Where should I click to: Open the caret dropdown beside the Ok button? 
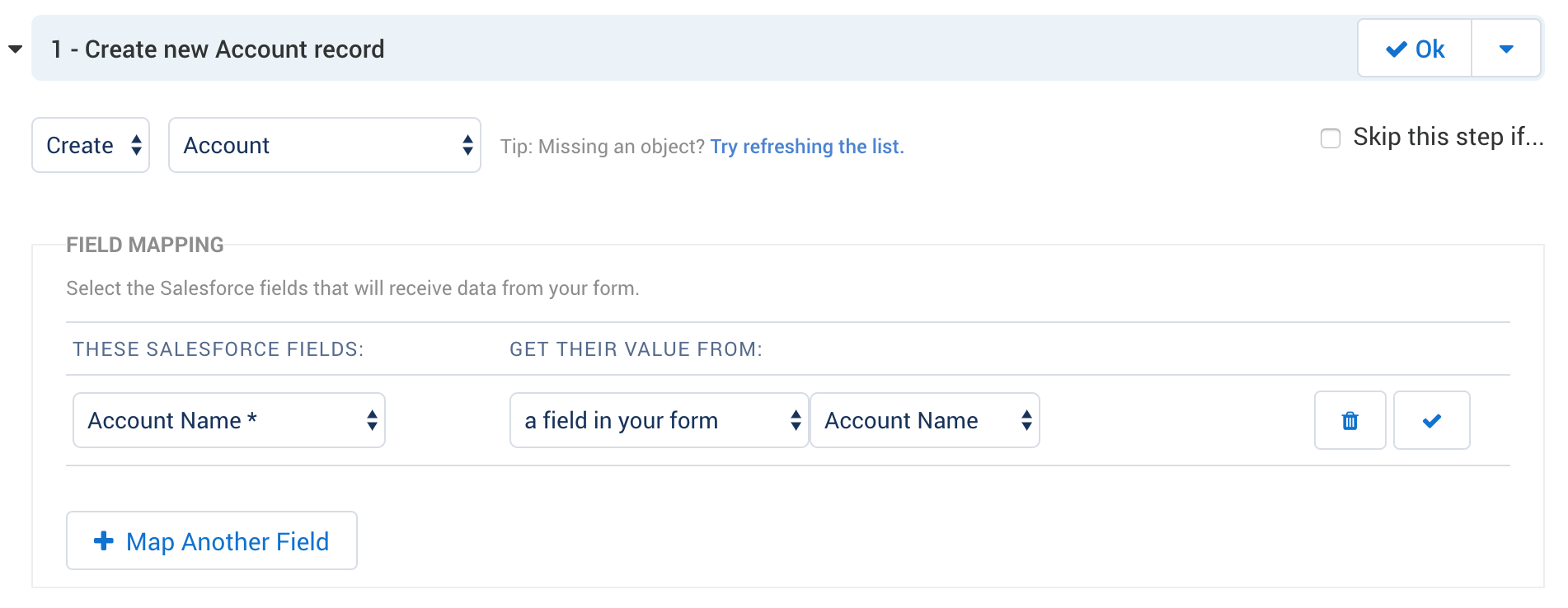pyautogui.click(x=1506, y=49)
